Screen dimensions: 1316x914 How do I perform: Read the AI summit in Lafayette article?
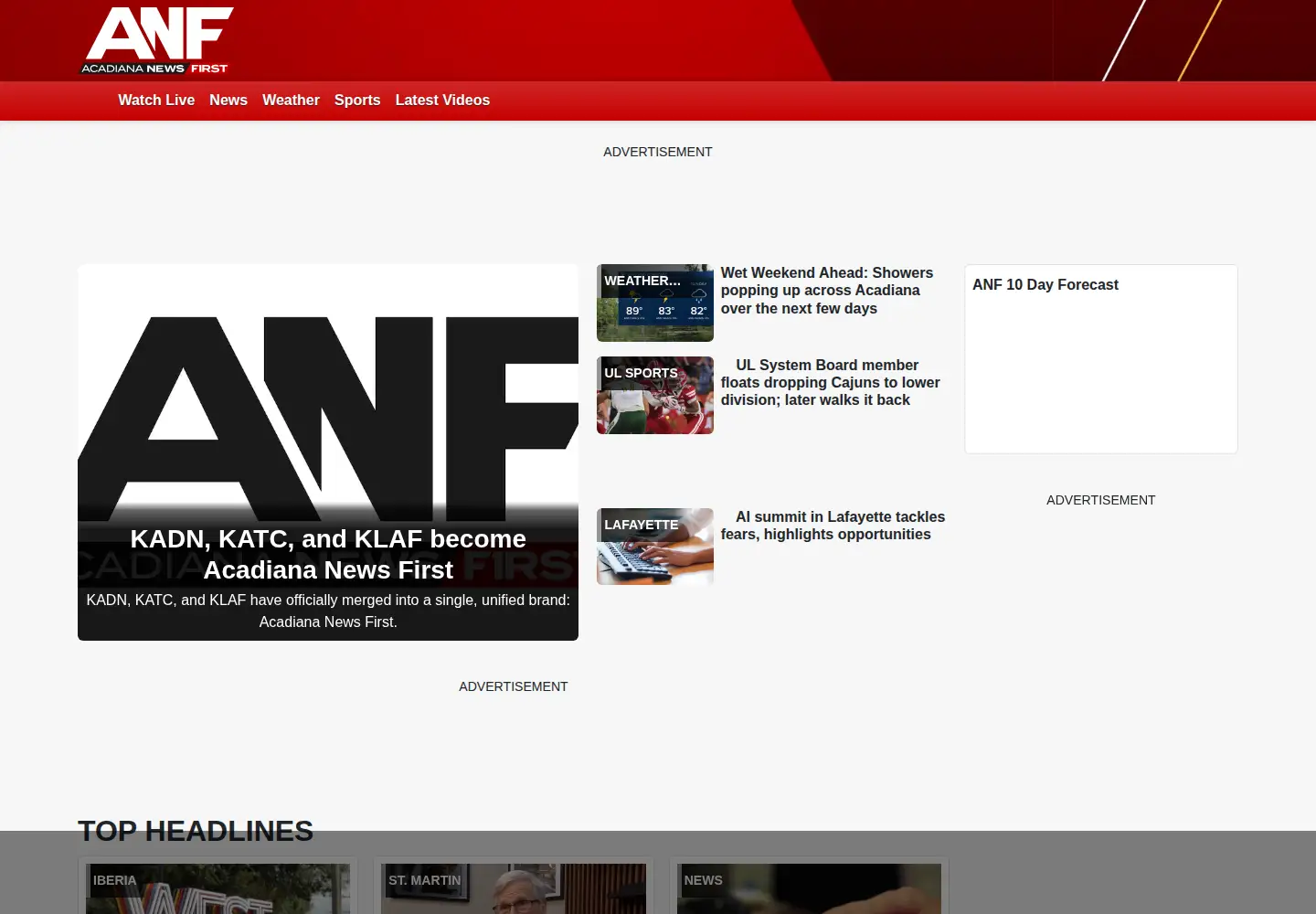pyautogui.click(x=833, y=526)
